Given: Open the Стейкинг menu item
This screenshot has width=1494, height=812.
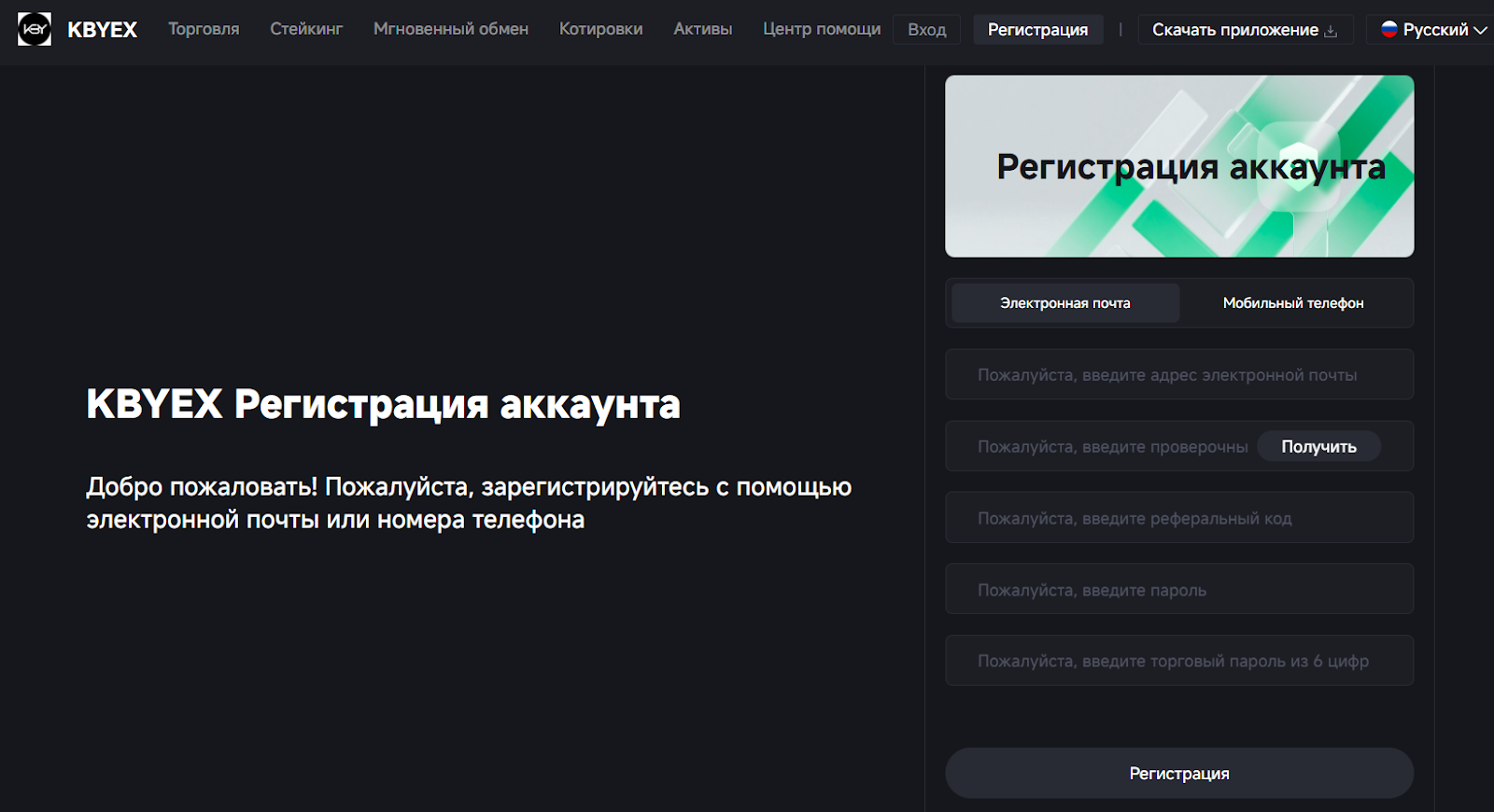Looking at the screenshot, I should pyautogui.click(x=306, y=29).
